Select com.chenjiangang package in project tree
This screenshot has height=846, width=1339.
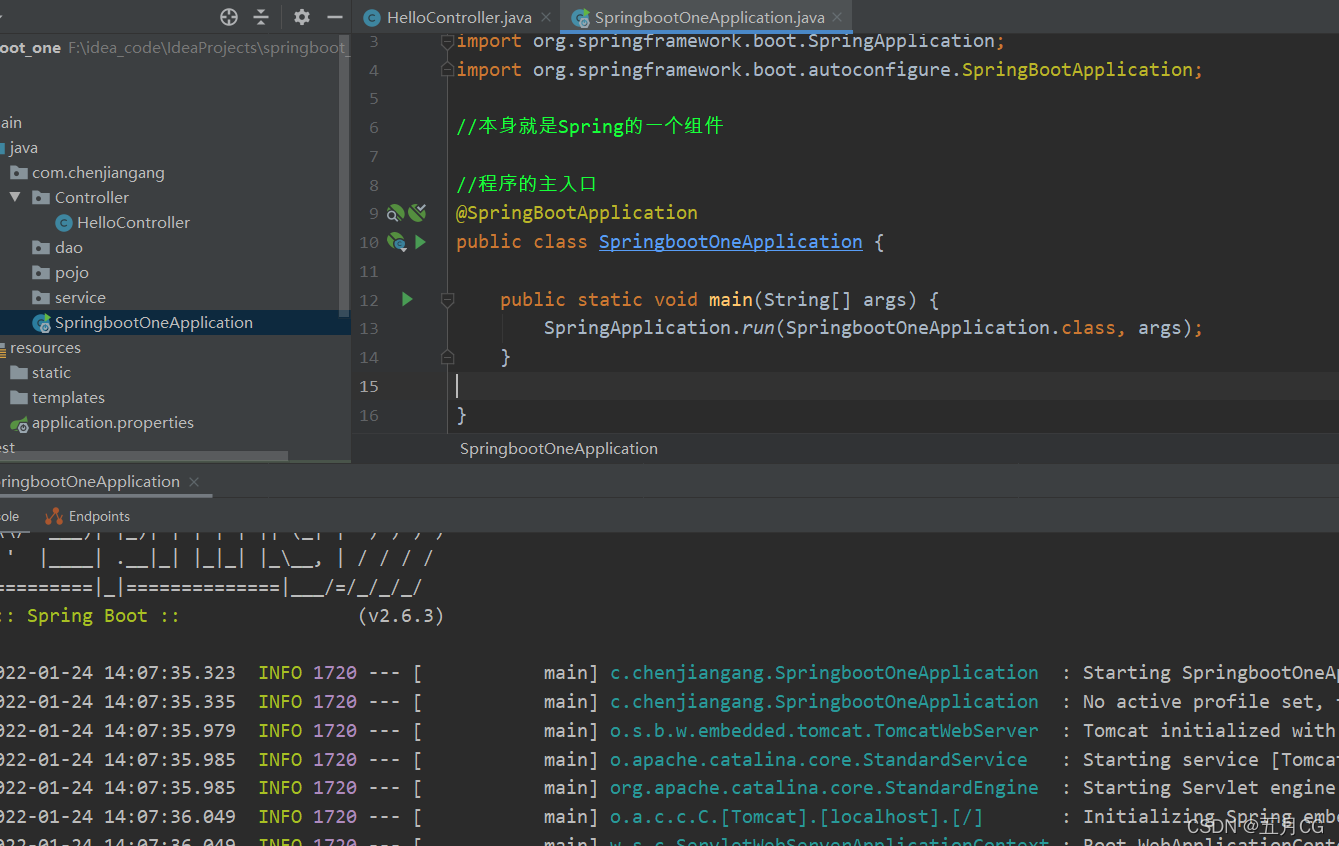tap(98, 173)
